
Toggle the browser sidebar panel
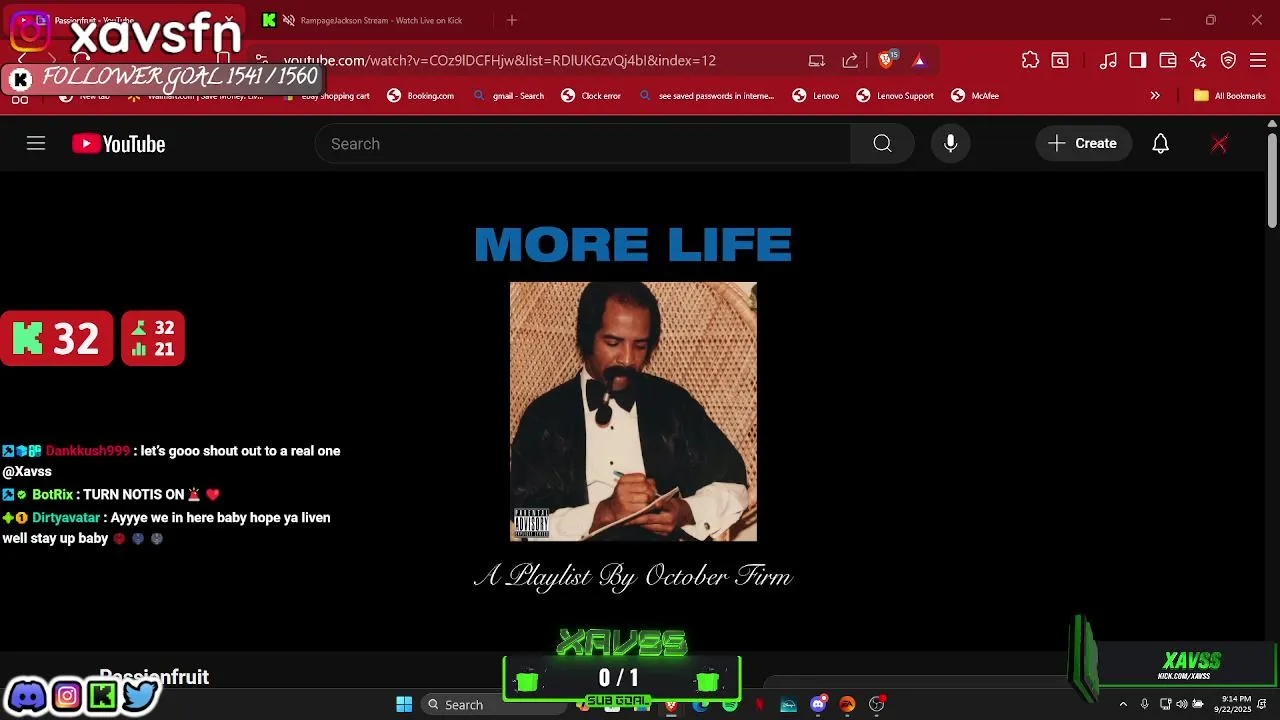[x=1138, y=61]
